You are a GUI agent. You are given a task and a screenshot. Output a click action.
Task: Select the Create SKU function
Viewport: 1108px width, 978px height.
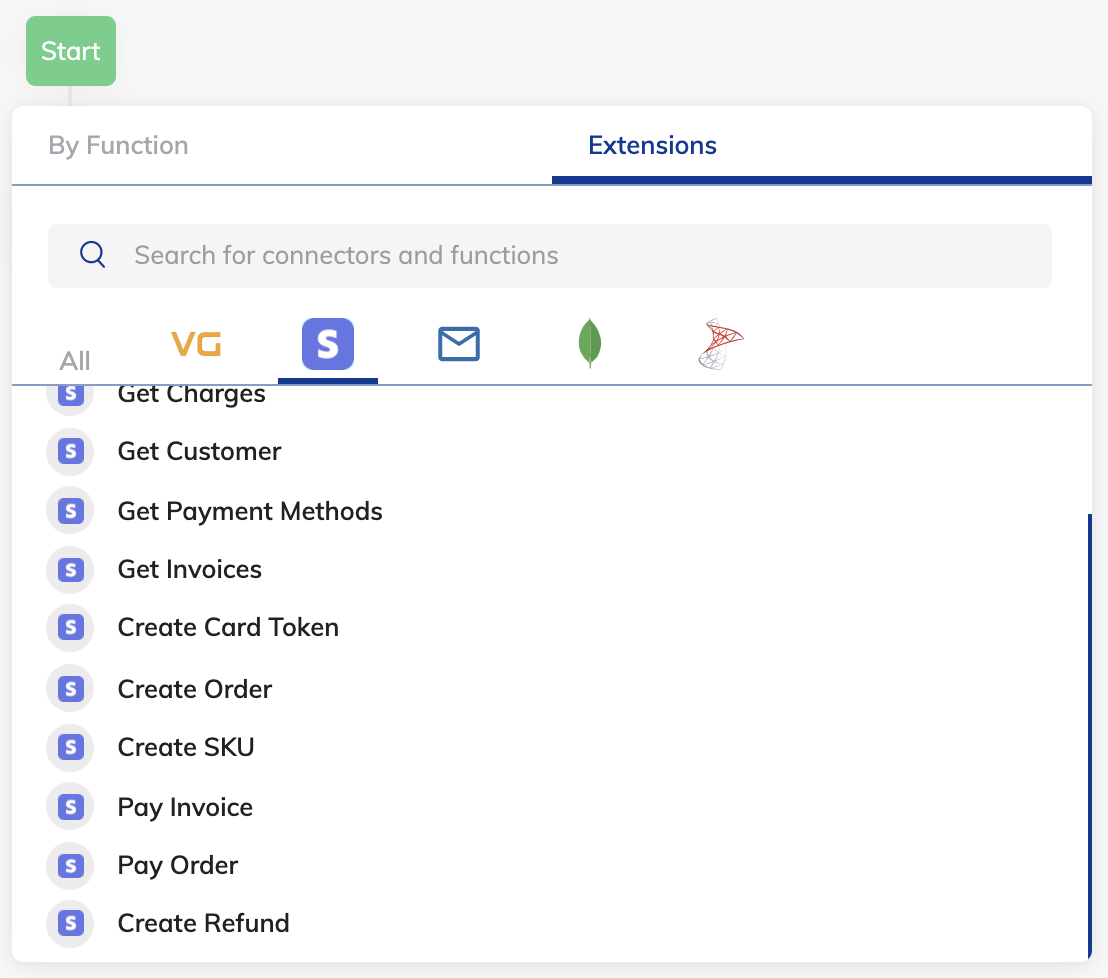point(186,748)
